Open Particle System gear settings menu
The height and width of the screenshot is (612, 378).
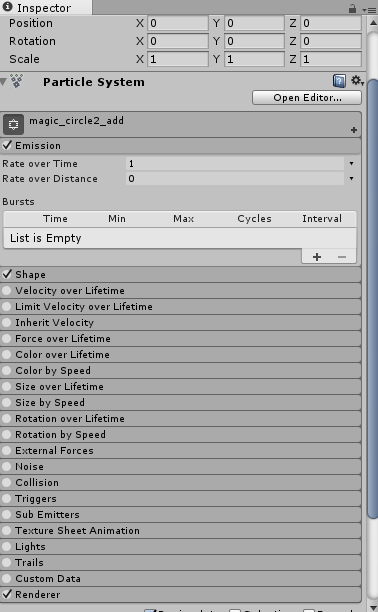coord(357,81)
